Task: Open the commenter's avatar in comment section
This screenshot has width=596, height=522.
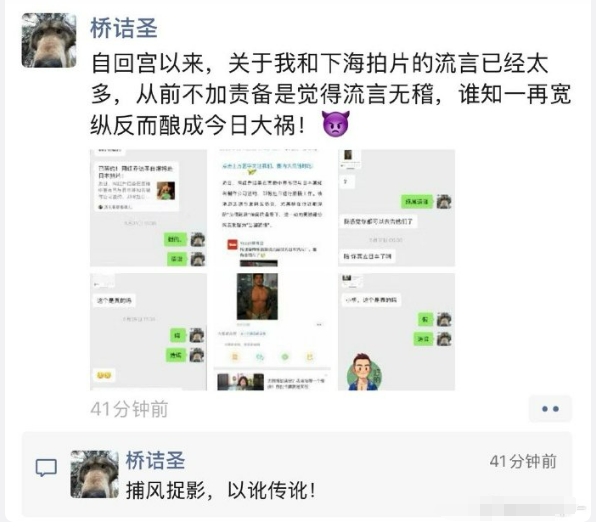Action: (x=95, y=474)
